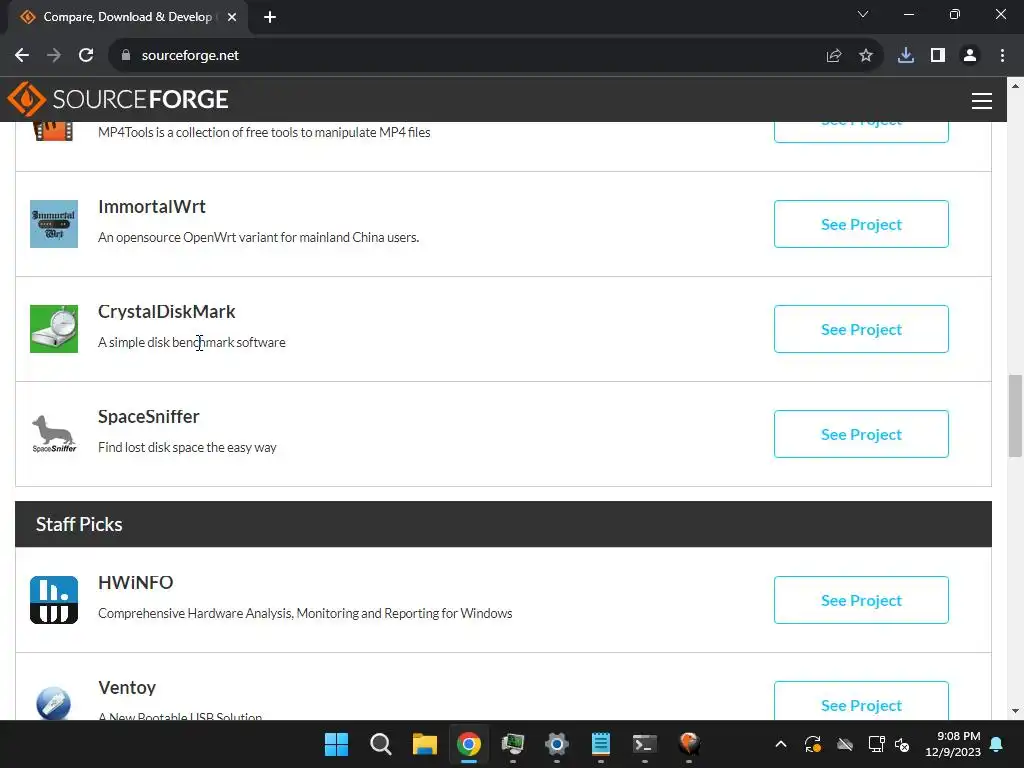Open the clock showing 9:08 PM
1024x768 pixels.
(953, 744)
